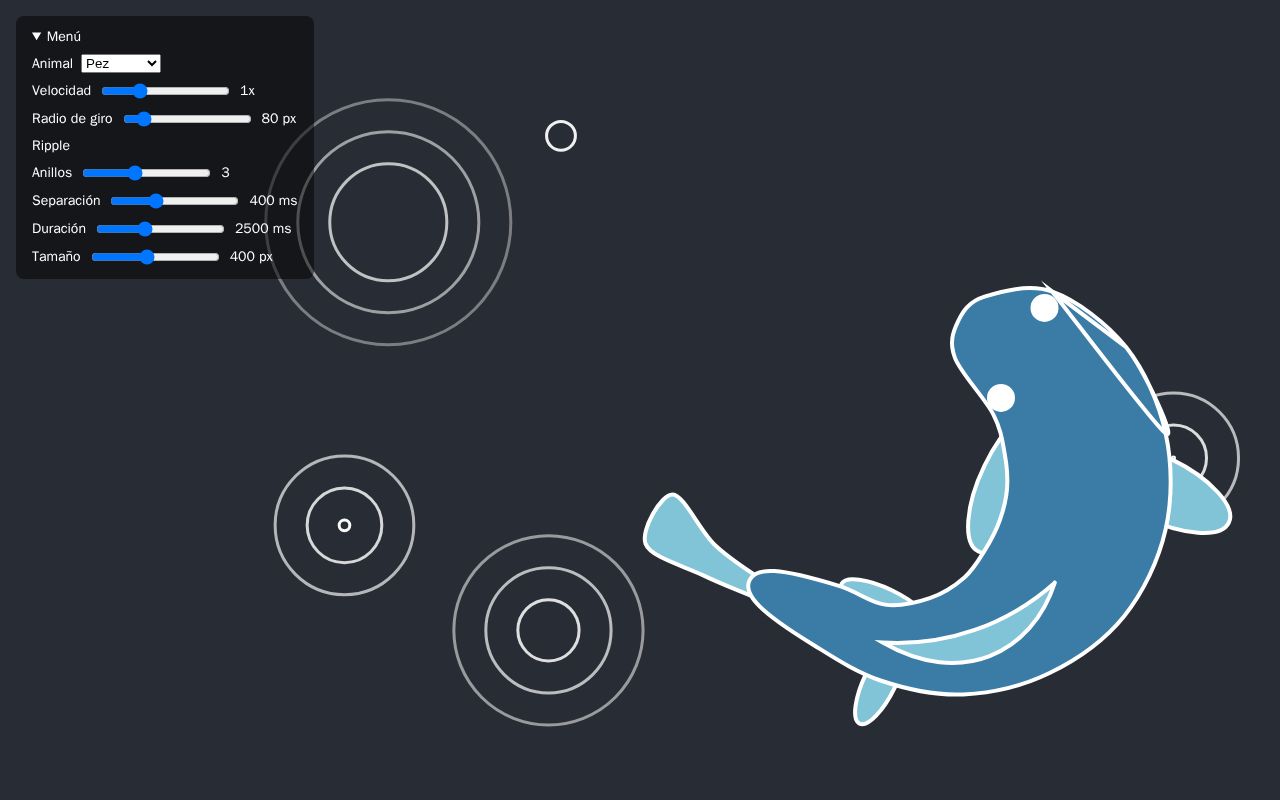Click the Animal label
This screenshot has width=1280, height=800.
[52, 64]
